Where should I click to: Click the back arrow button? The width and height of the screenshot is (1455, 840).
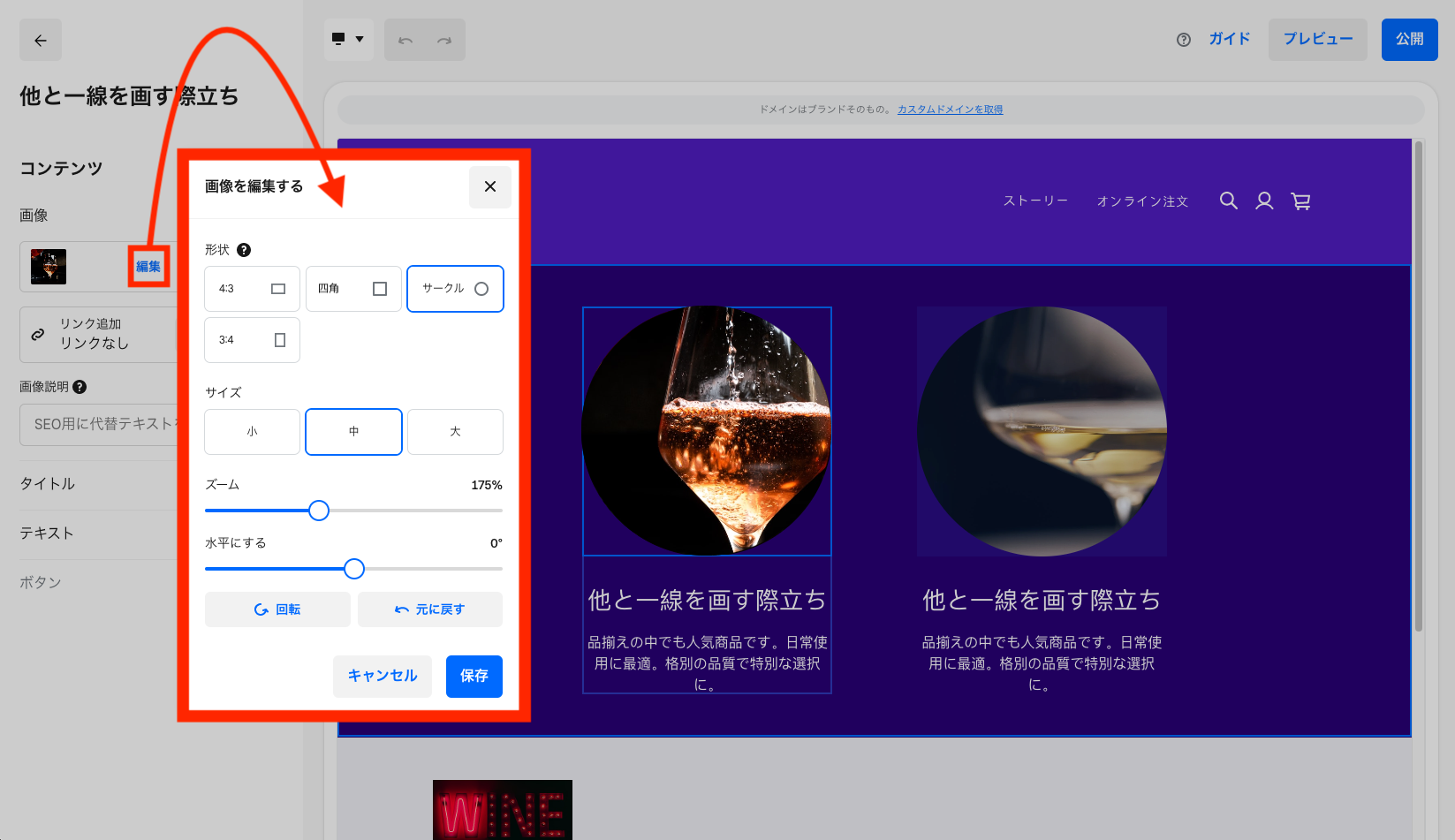[41, 40]
